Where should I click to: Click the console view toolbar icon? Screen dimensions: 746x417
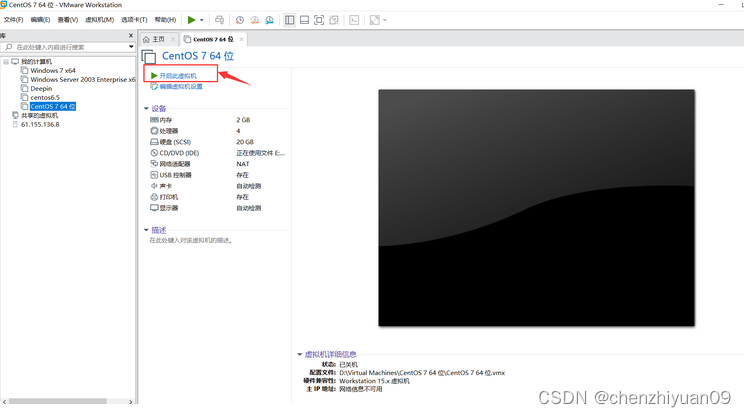[x=354, y=20]
